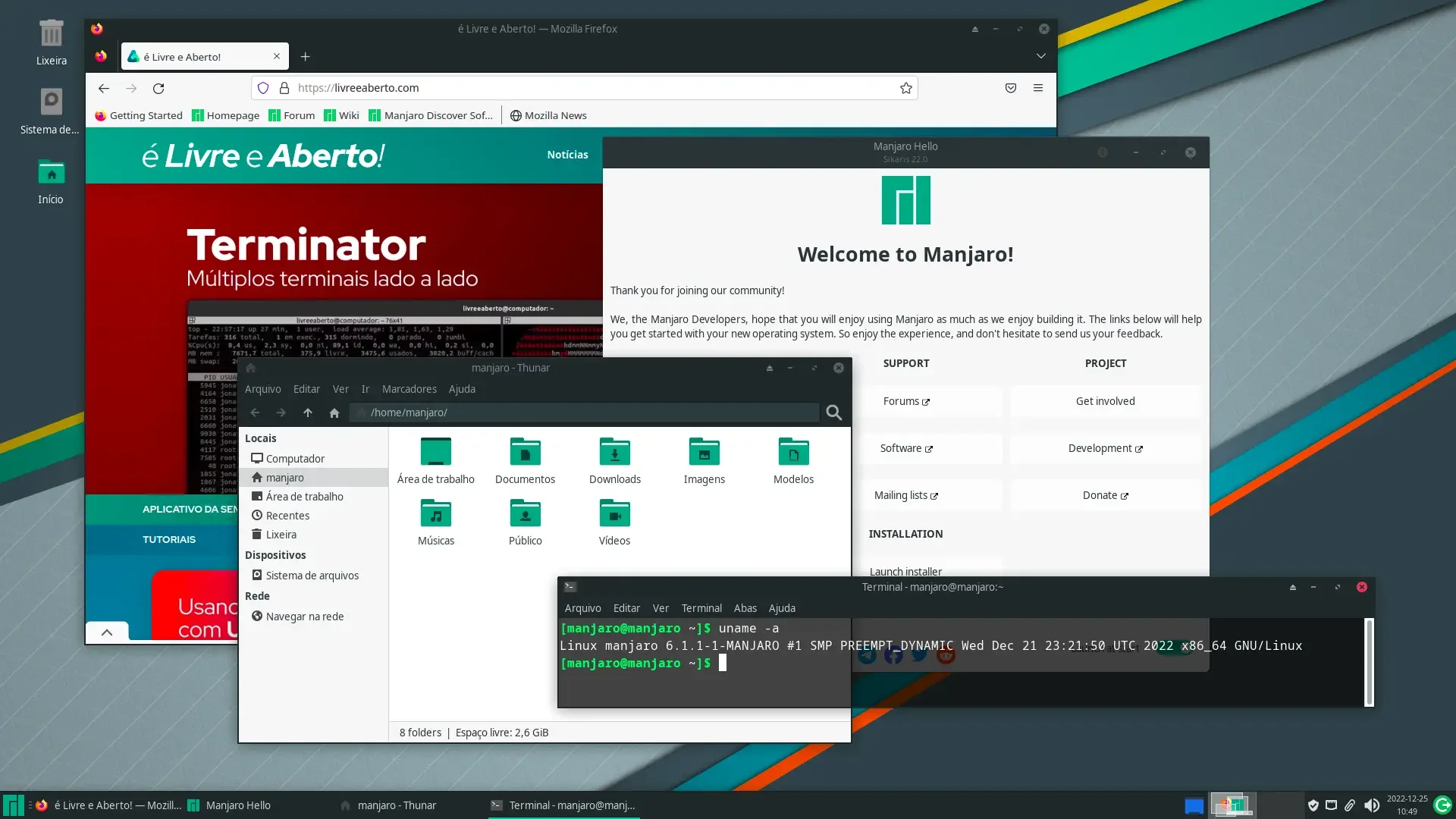Go to parent folder in Thunar

click(x=307, y=413)
